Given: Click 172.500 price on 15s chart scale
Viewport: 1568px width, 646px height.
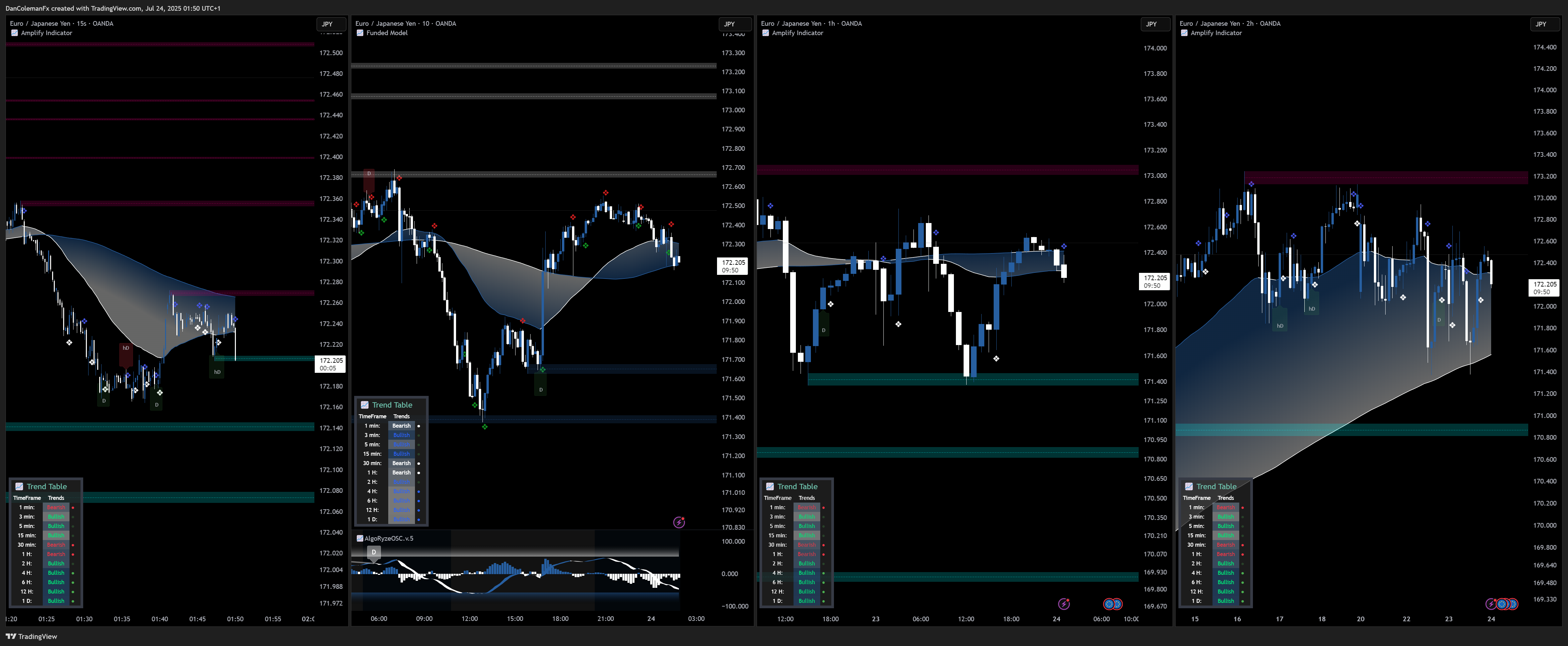Looking at the screenshot, I should point(330,53).
